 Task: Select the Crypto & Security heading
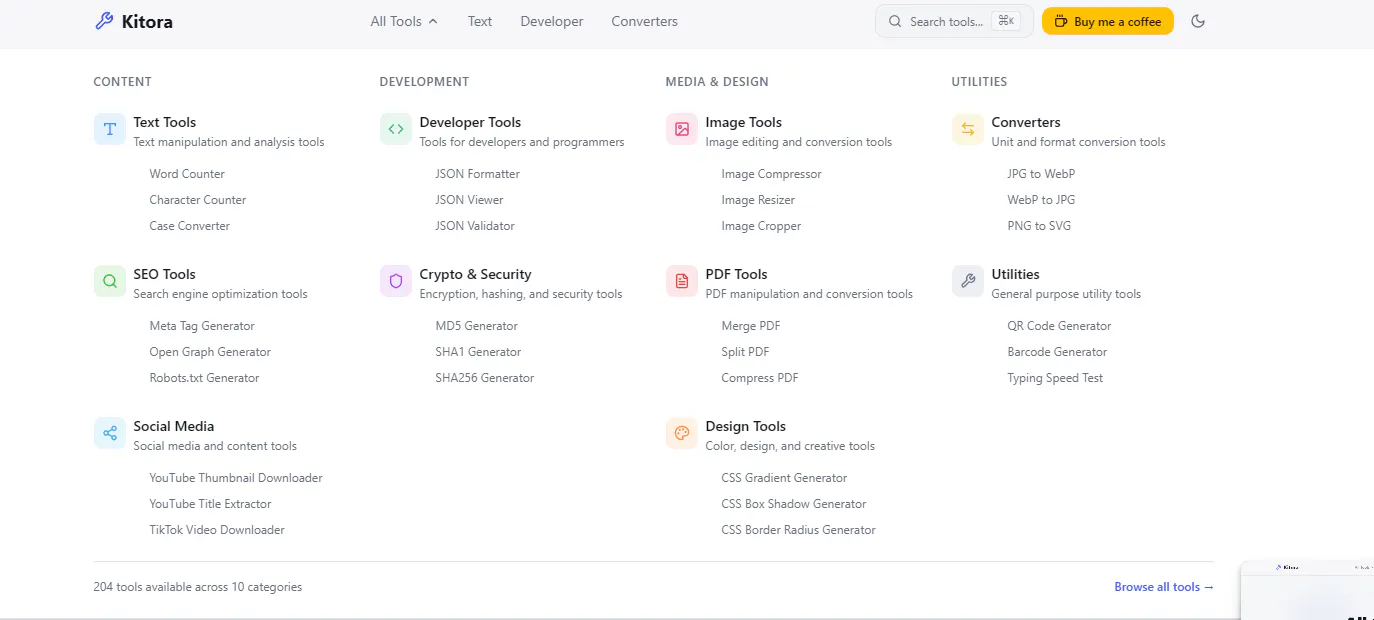(475, 274)
